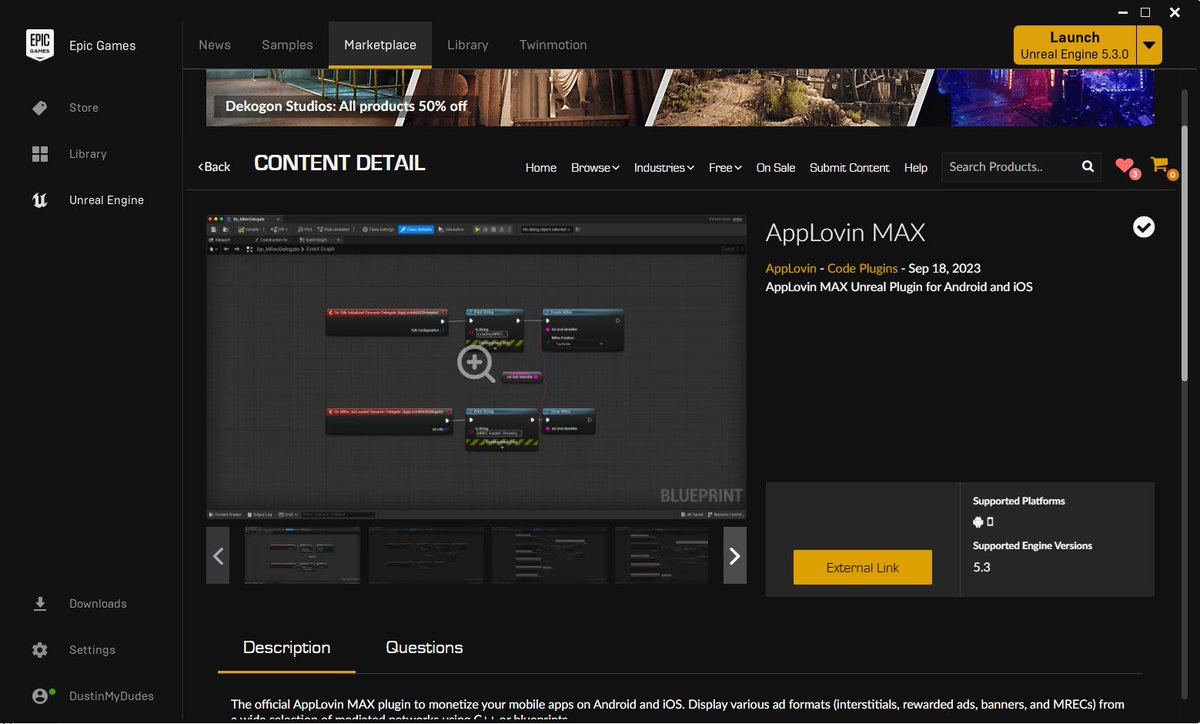Open the On Sale link
The width and height of the screenshot is (1200, 724).
[x=776, y=168]
